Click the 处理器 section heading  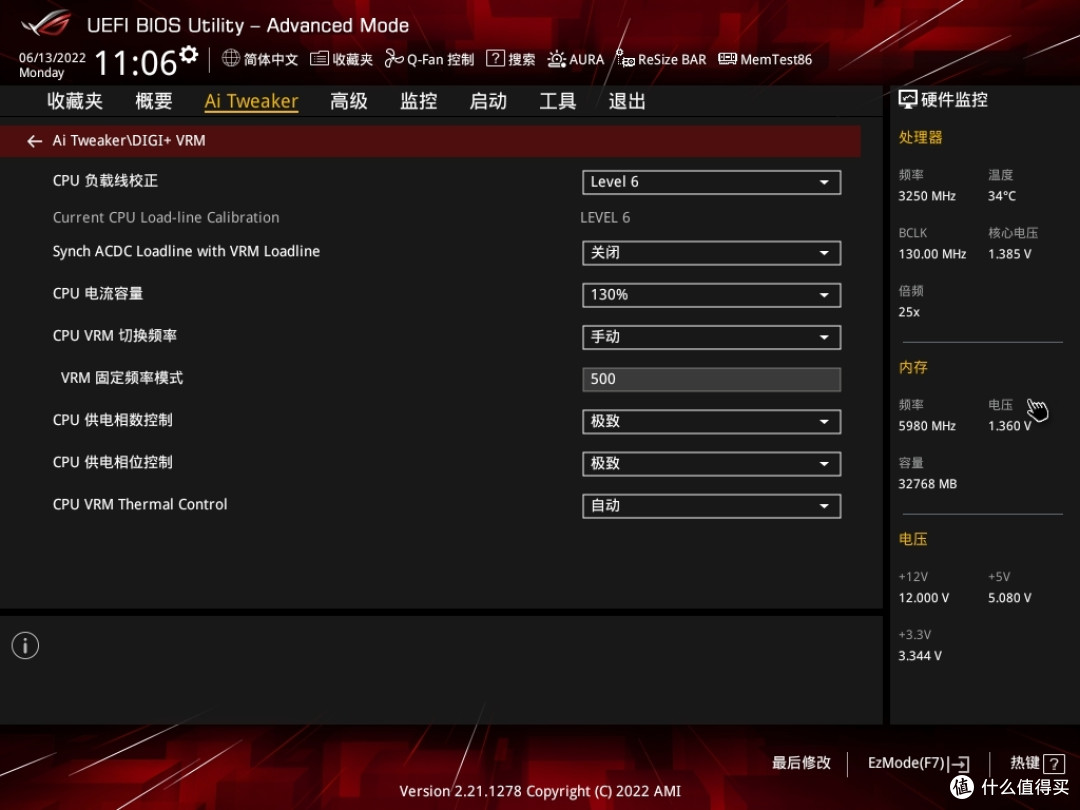[920, 138]
